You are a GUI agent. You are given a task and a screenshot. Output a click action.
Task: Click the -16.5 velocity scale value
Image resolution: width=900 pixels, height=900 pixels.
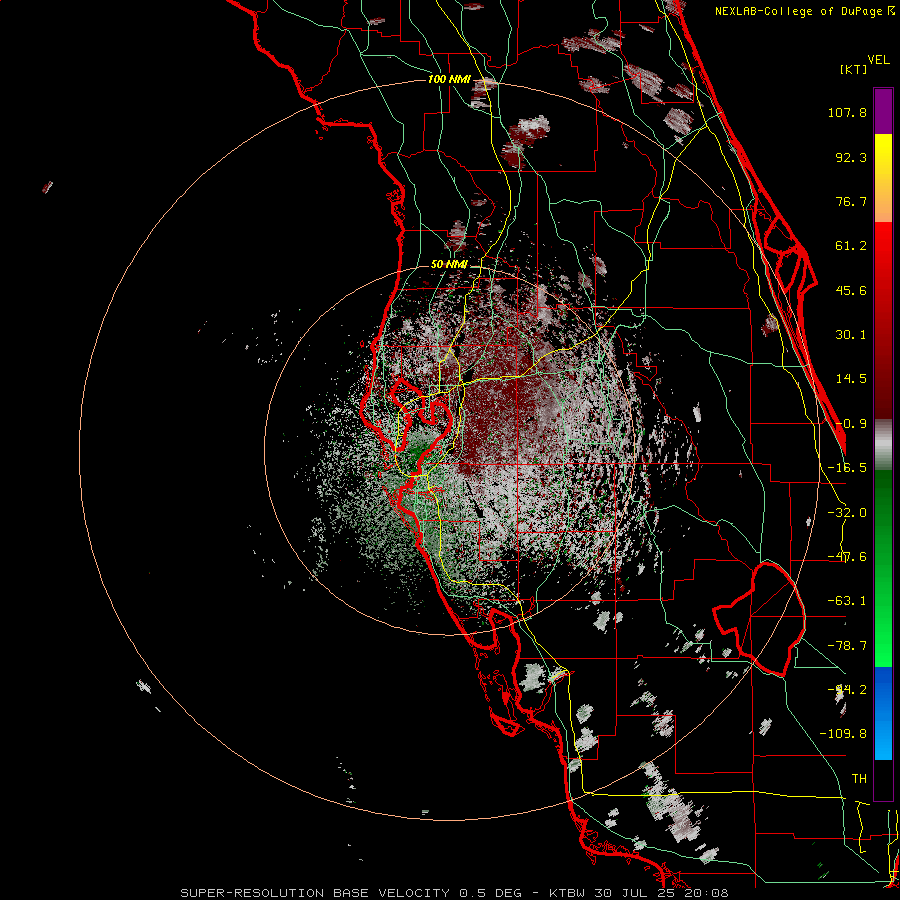click(847, 468)
